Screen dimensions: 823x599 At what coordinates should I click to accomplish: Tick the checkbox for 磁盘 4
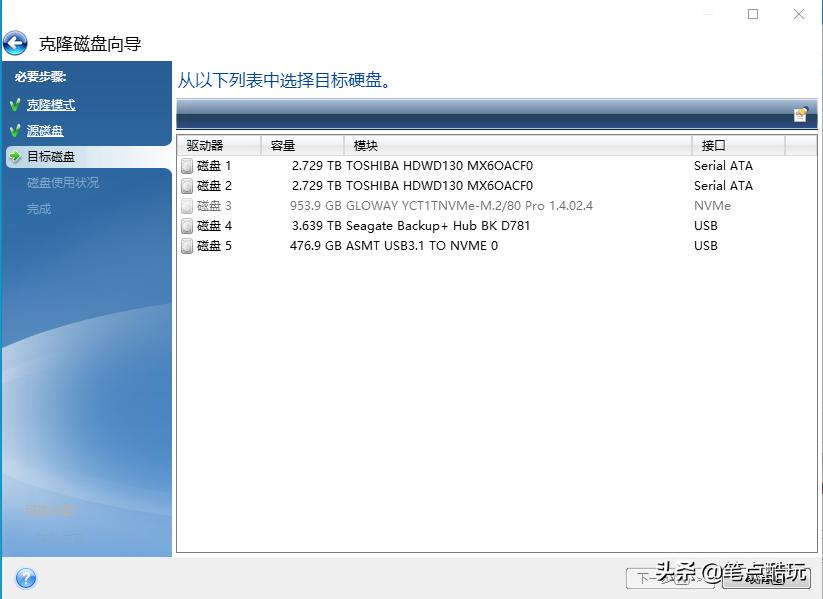tap(186, 225)
